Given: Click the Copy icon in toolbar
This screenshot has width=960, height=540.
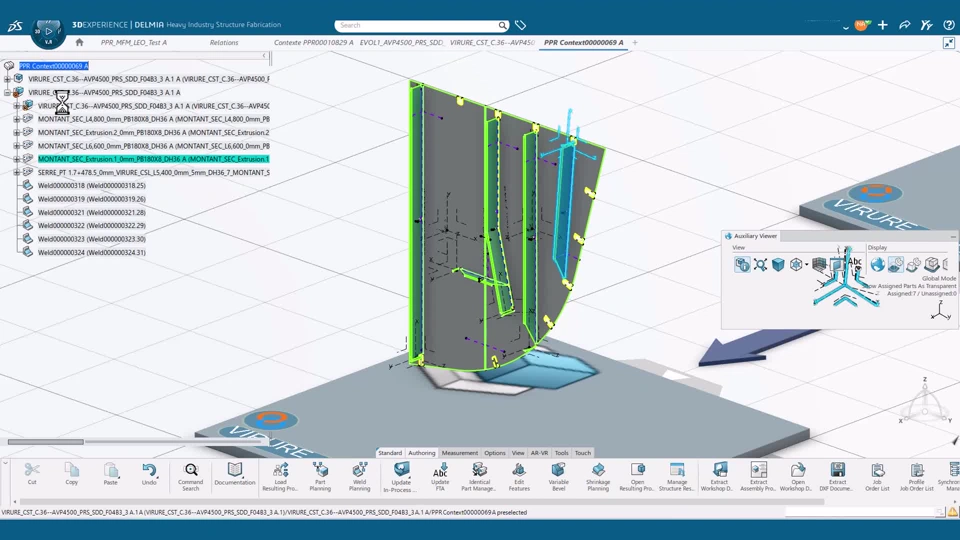Looking at the screenshot, I should click(72, 470).
